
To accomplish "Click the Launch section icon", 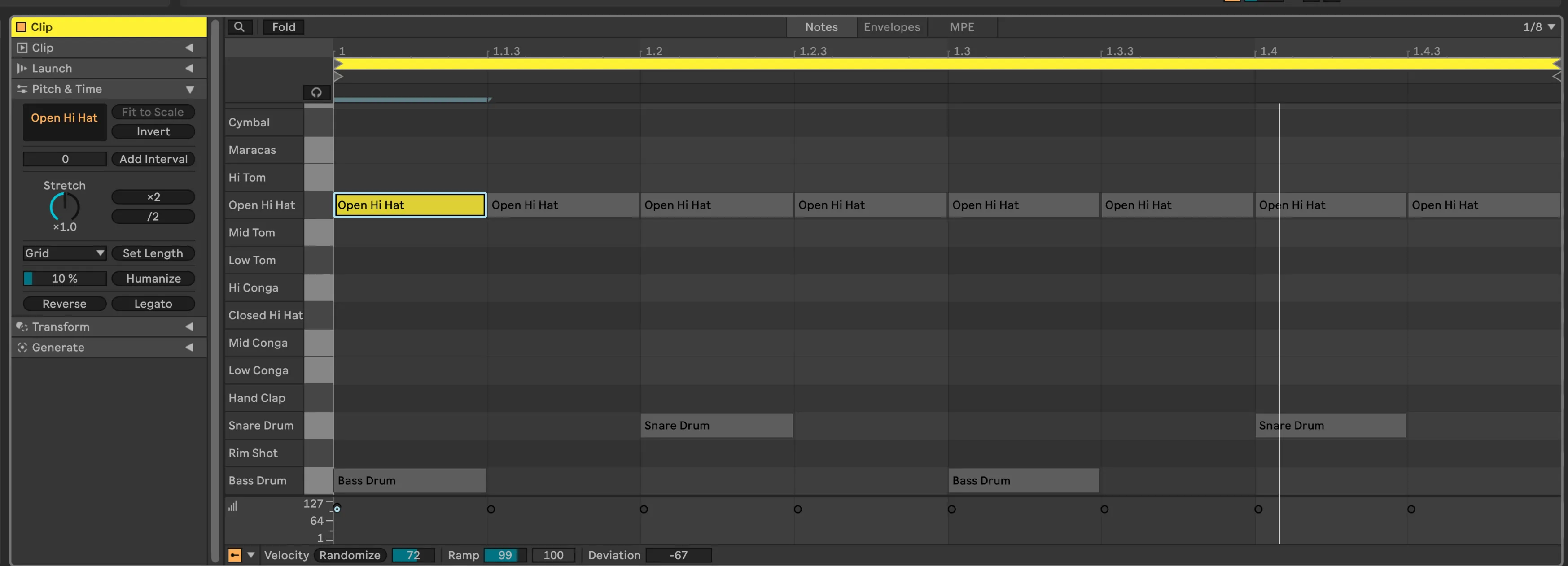I will pos(22,68).
